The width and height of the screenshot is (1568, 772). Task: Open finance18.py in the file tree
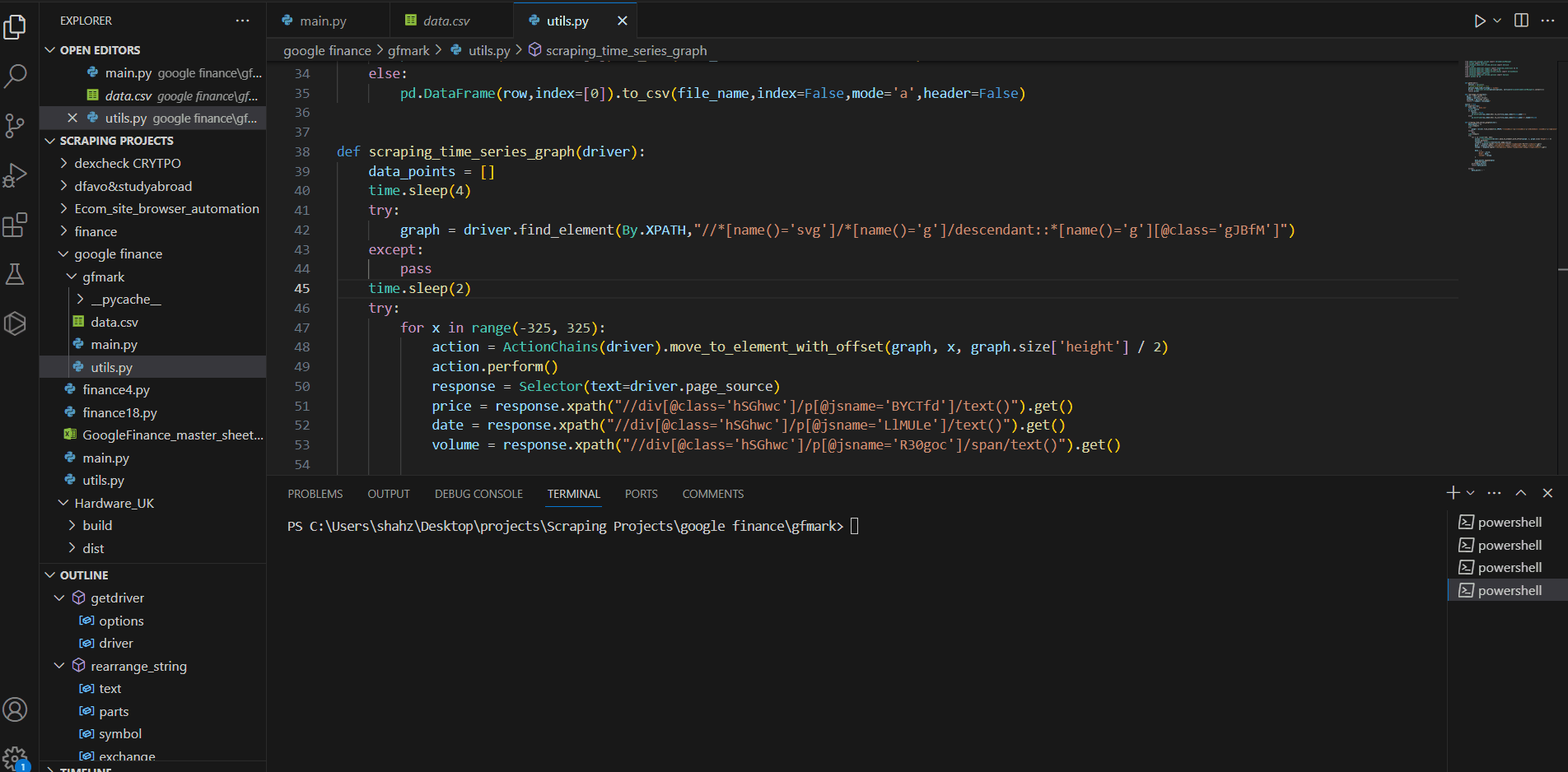[152, 413]
